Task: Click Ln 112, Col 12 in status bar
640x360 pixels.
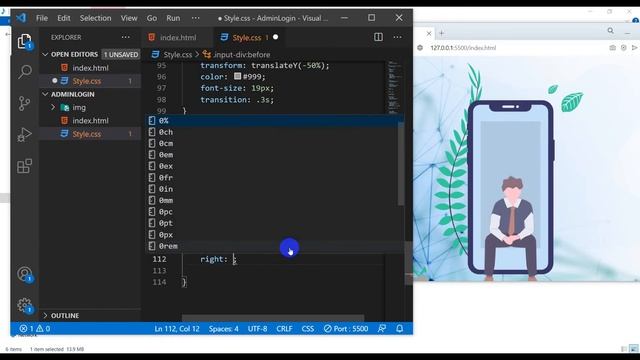Action: tap(177, 329)
